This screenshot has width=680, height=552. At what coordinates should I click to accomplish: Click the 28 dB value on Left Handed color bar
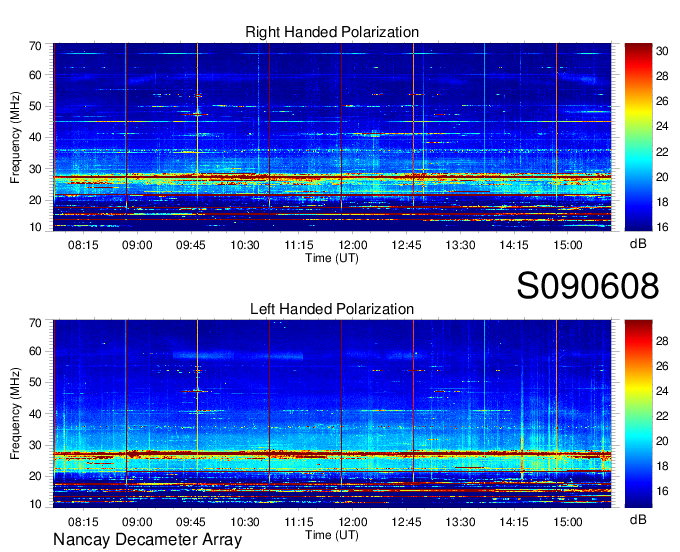662,341
